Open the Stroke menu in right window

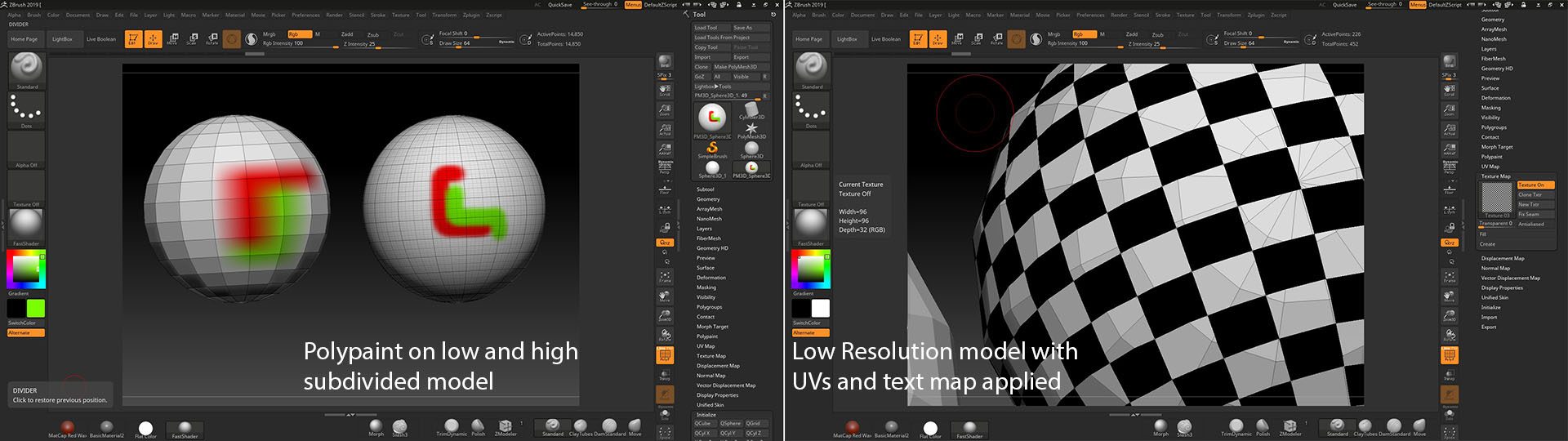coord(1162,15)
